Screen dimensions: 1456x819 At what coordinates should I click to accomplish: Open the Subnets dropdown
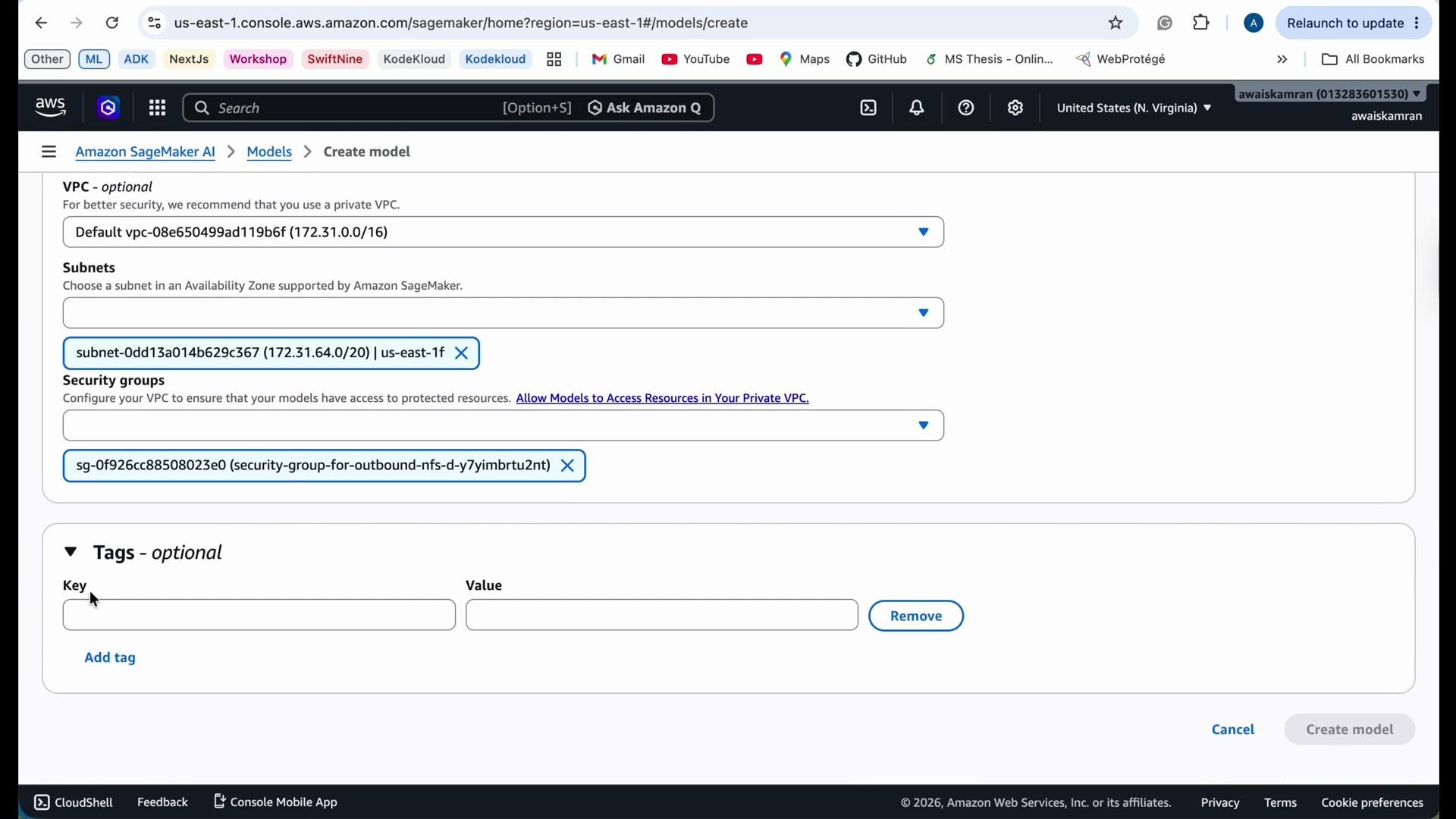504,314
